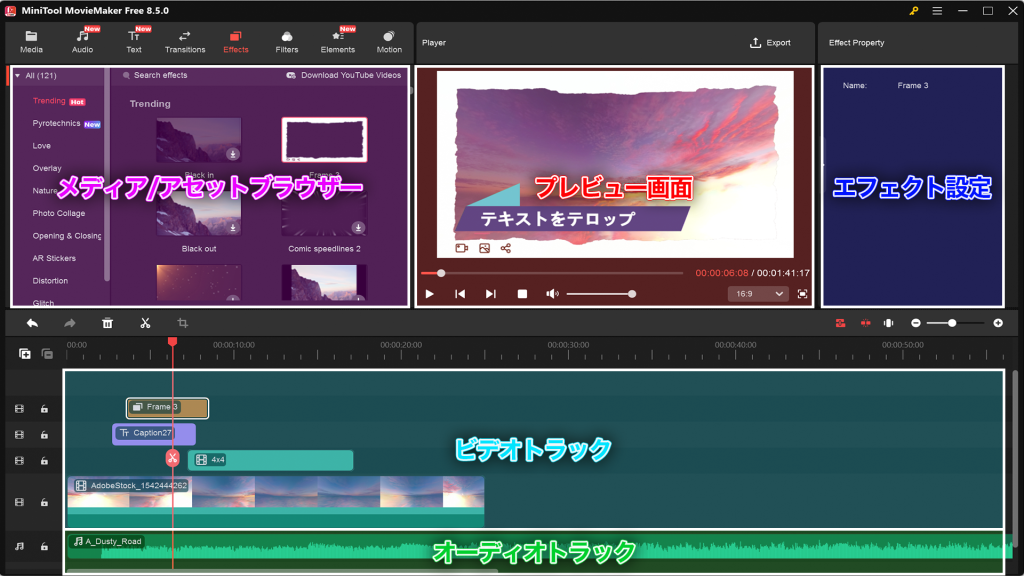The height and width of the screenshot is (576, 1024).
Task: Click the snapshot image icon in preview
Action: click(x=484, y=248)
